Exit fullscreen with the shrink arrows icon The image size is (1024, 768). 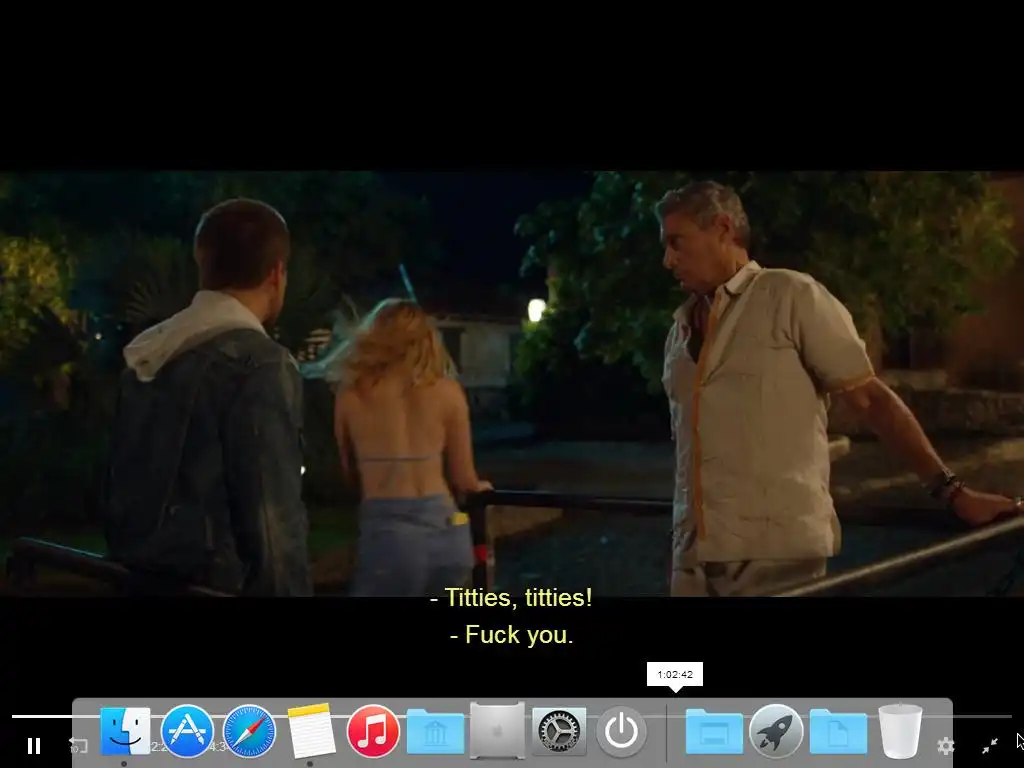pos(990,744)
